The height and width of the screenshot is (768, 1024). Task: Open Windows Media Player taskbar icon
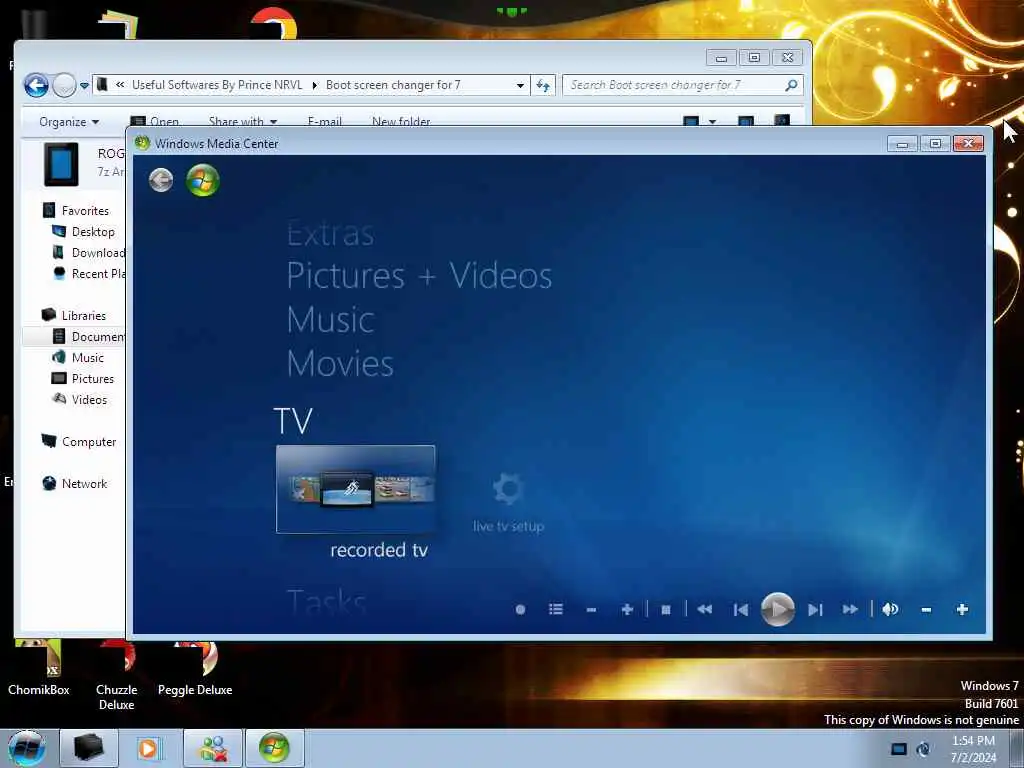(148, 748)
